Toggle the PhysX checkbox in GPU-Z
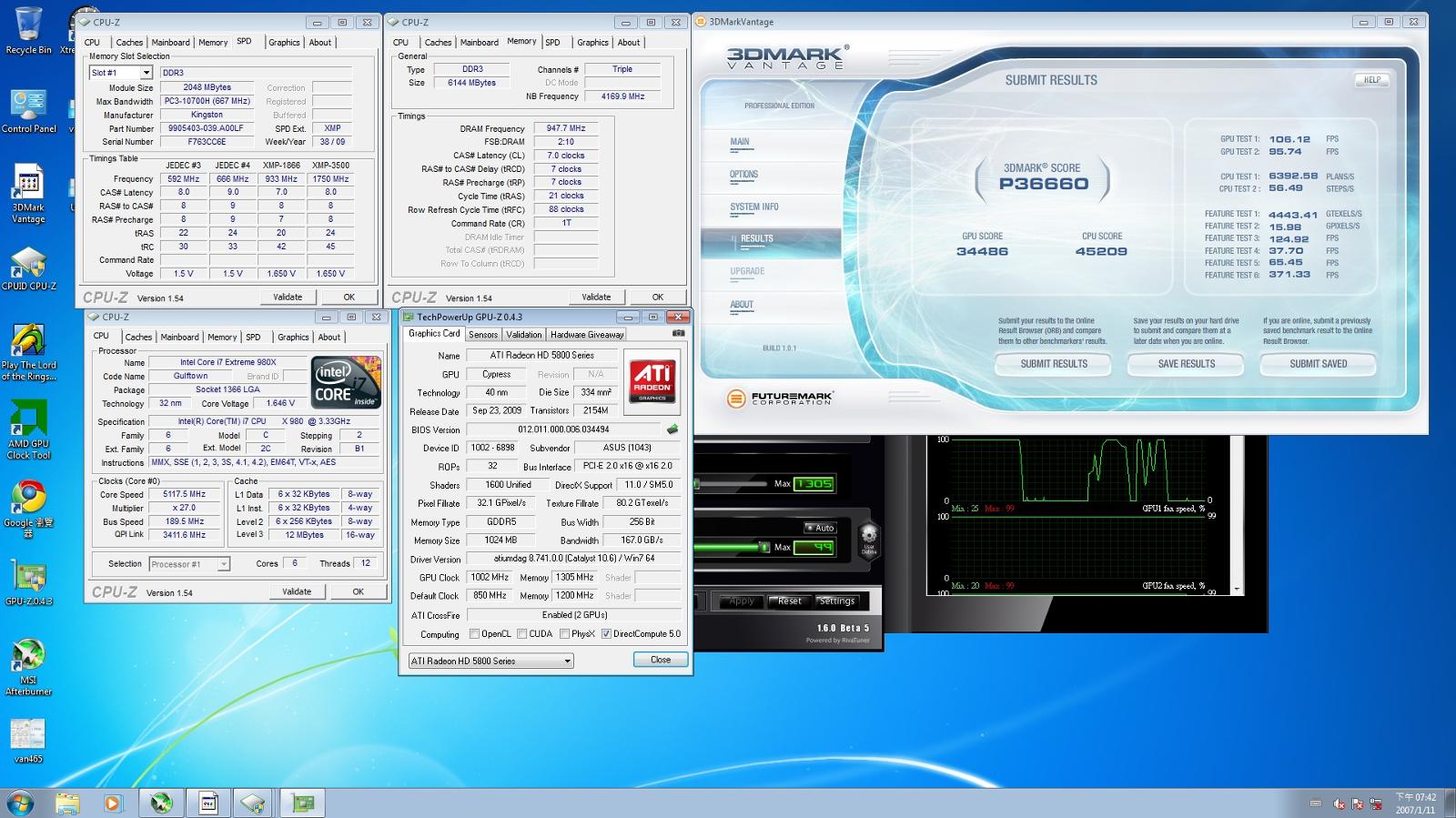The height and width of the screenshot is (818, 1456). 564,634
